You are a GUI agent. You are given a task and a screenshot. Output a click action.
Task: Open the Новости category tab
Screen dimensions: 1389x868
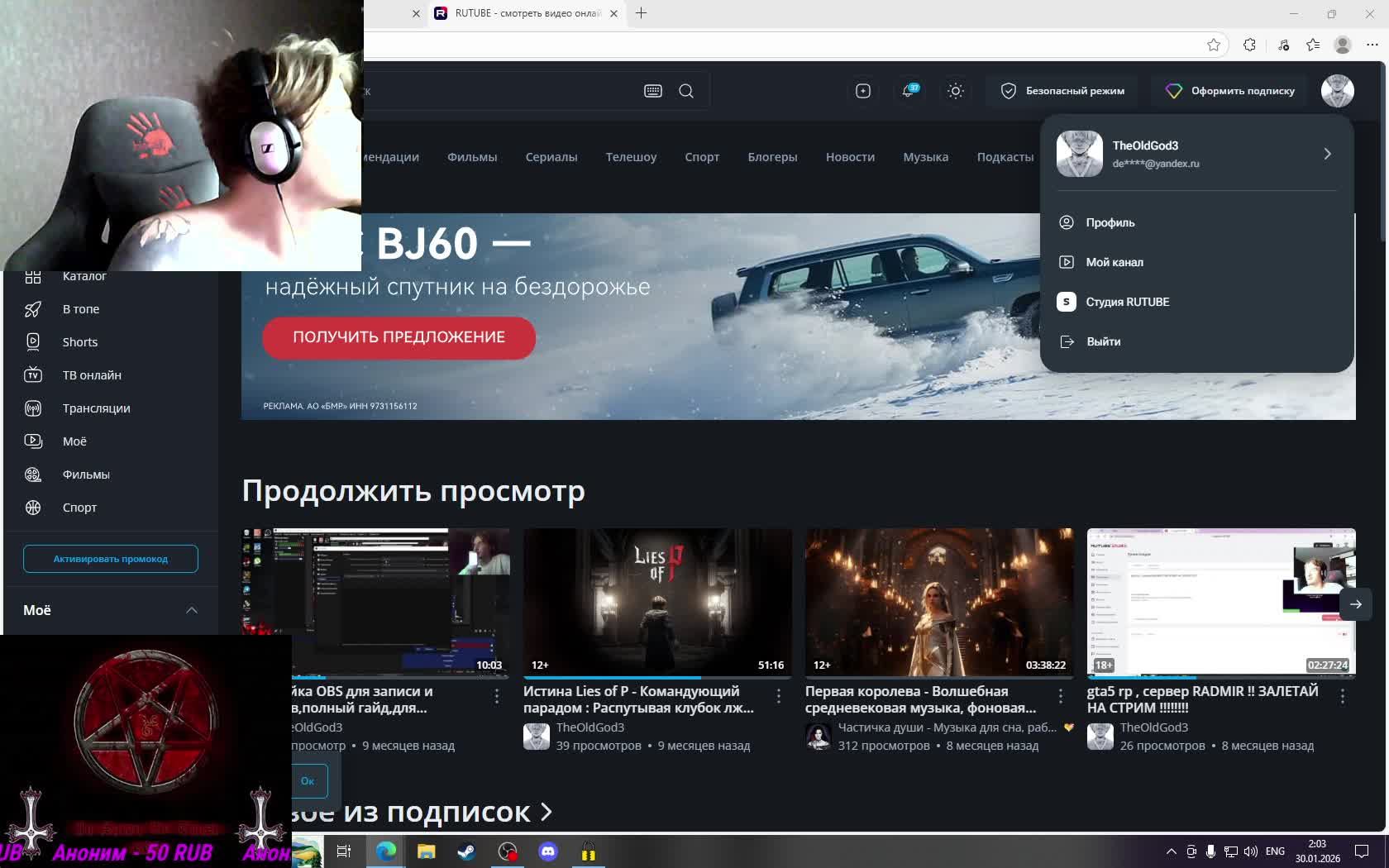[850, 157]
